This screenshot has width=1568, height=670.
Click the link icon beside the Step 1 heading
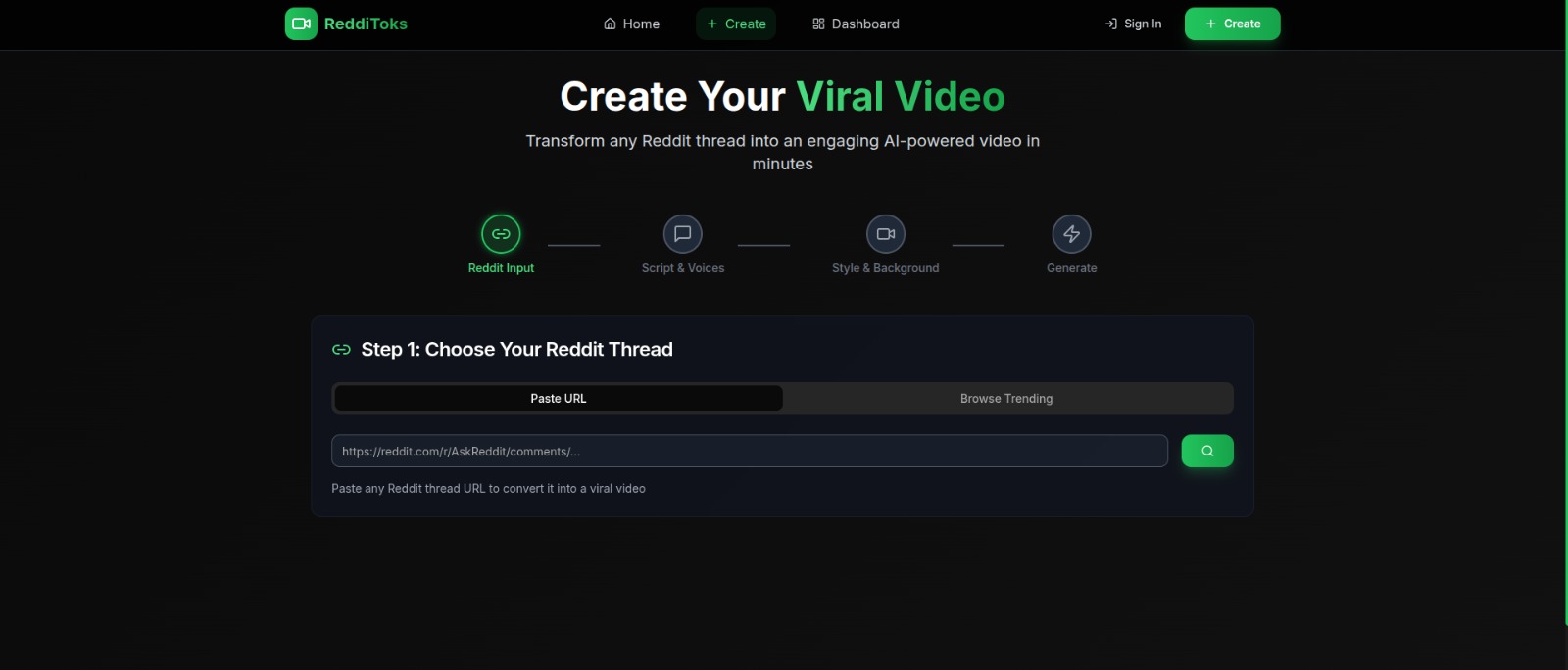point(341,350)
